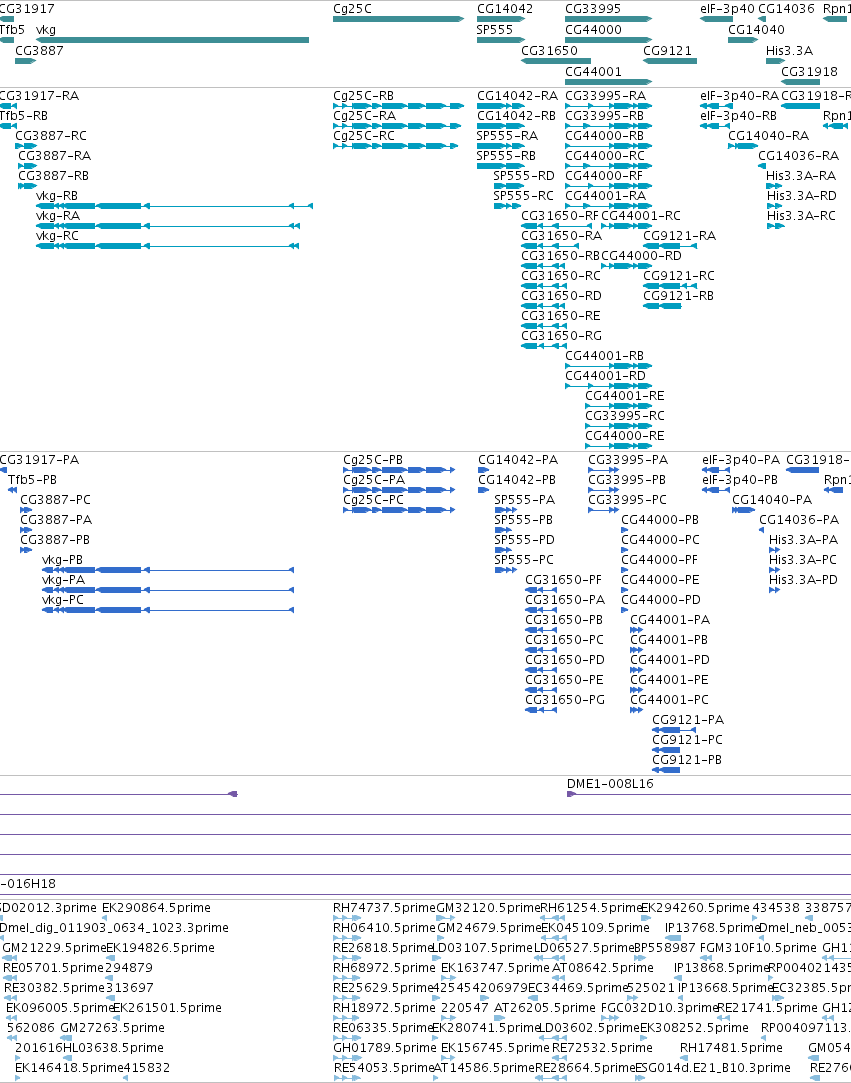851x1083 pixels.
Task: Click the CG3887 gene label
Action: point(39,50)
